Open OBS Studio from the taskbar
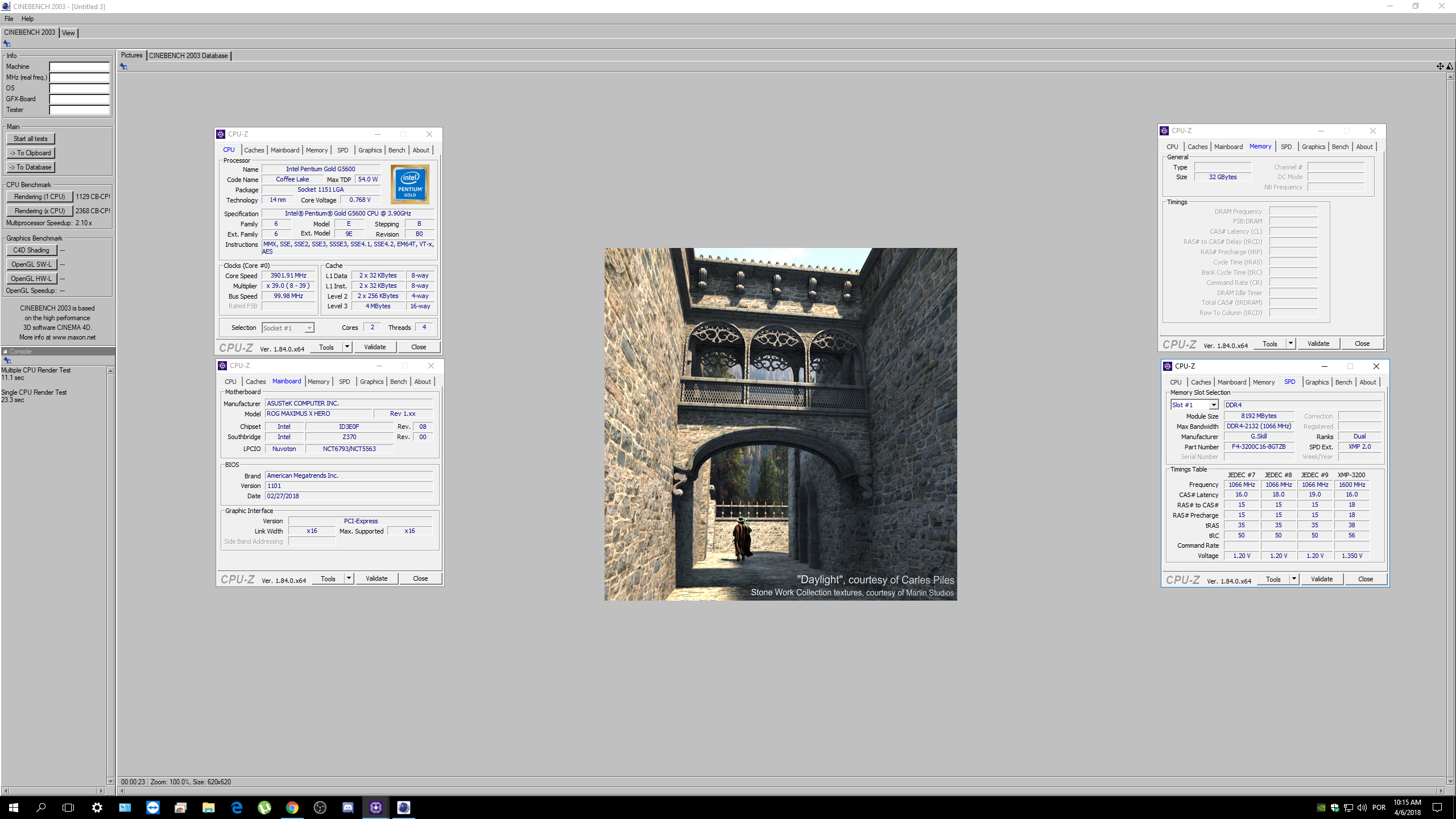1456x819 pixels. tap(320, 807)
